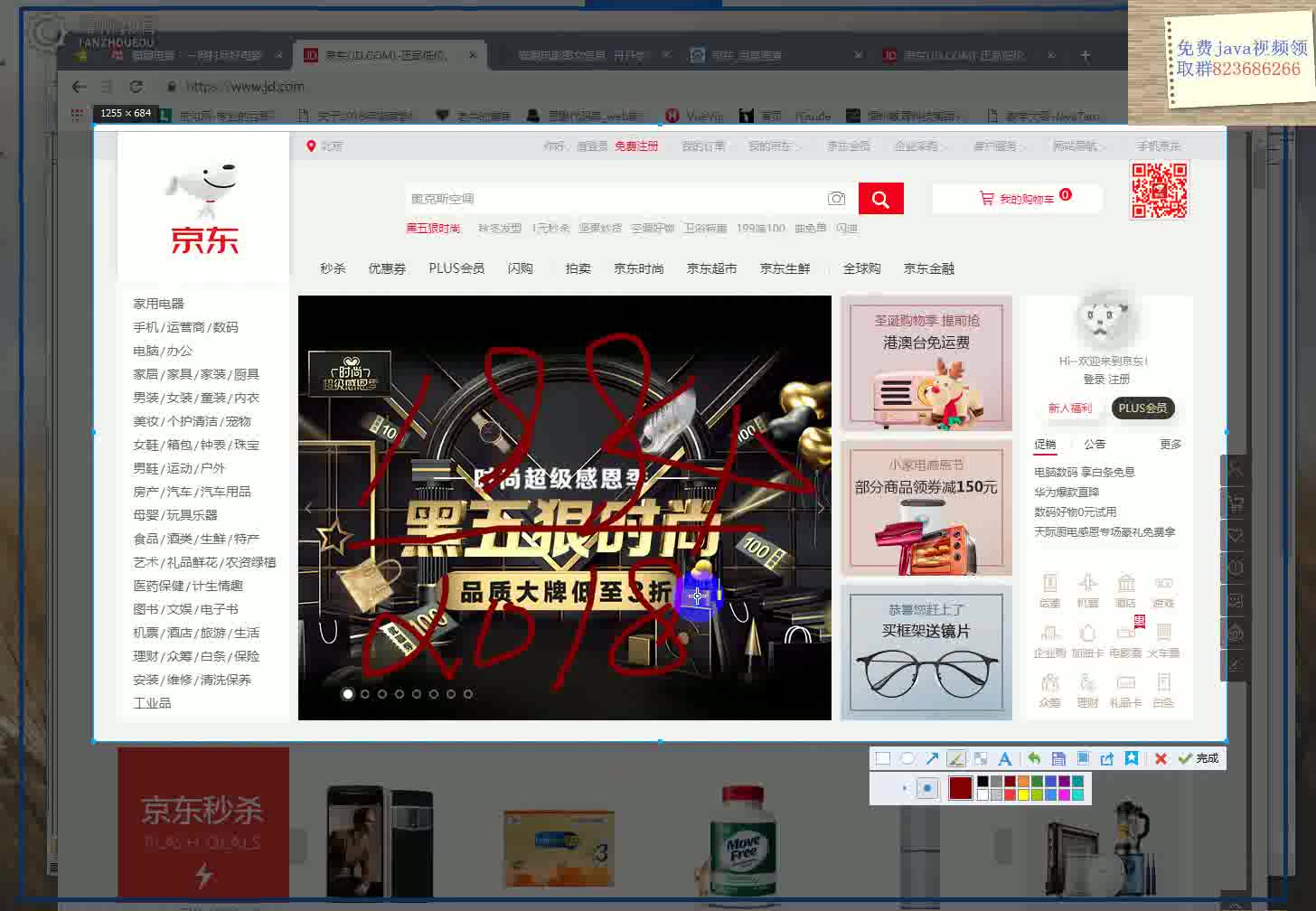
Task: Expand 工业品 category in sidebar
Action: click(x=152, y=703)
